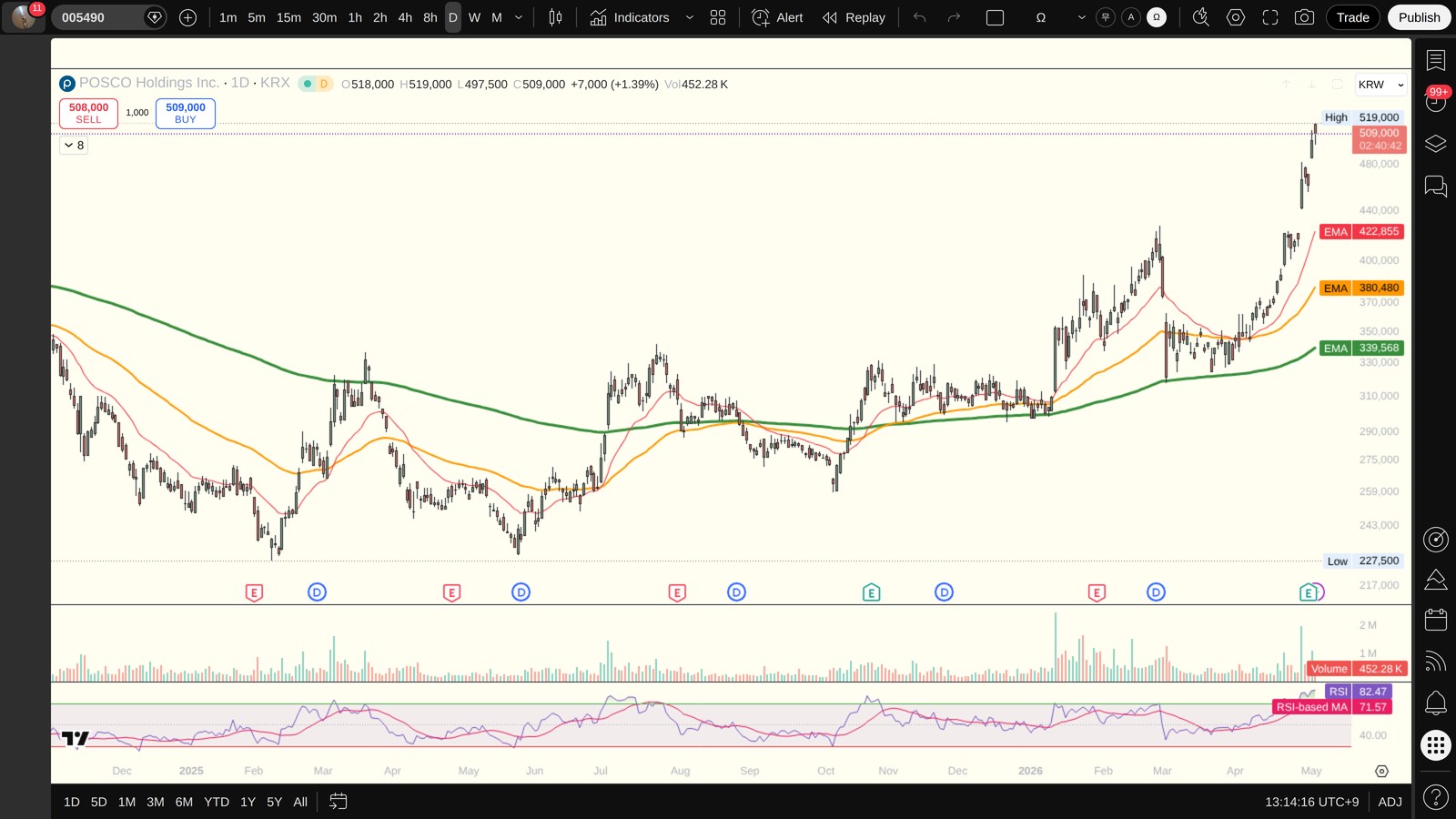This screenshot has height=819, width=1456.
Task: Click the 509,000 BUY button
Action: tap(186, 113)
